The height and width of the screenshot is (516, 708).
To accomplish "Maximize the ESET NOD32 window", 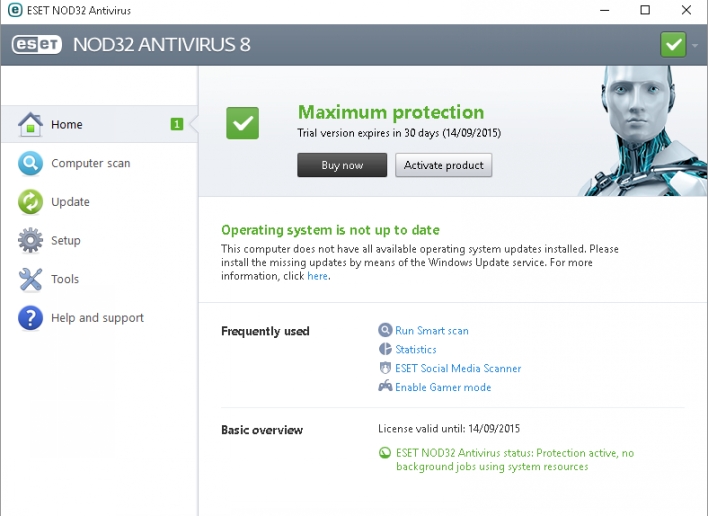I will click(645, 10).
